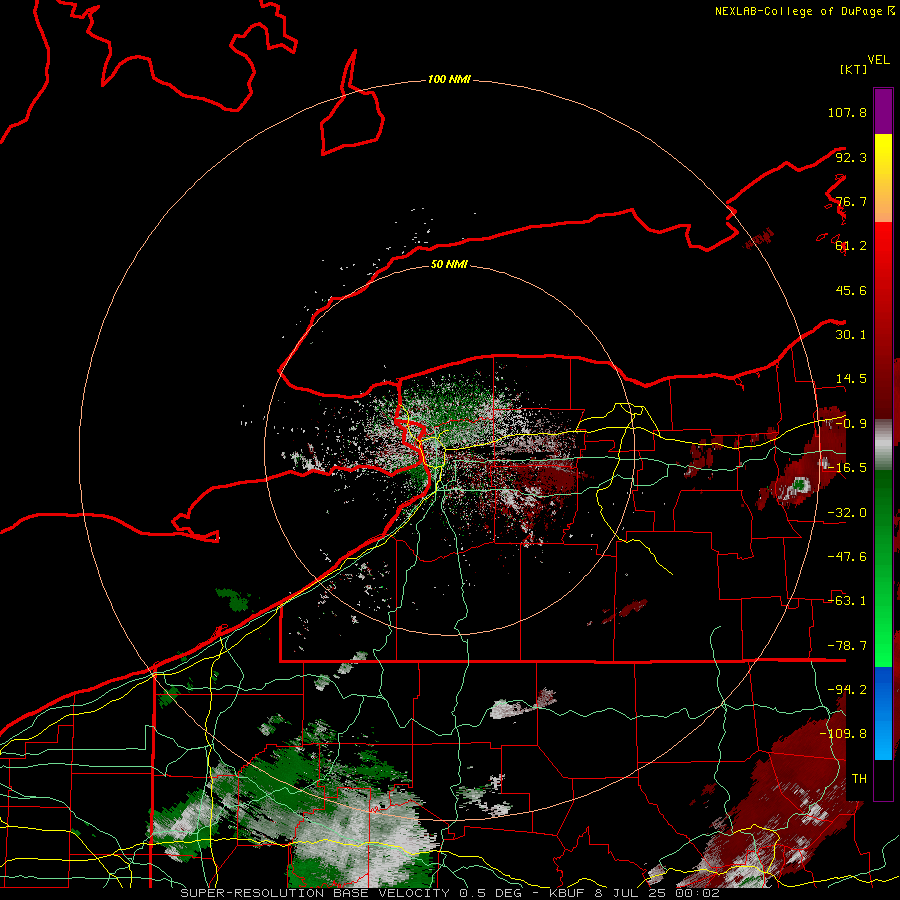
Task: Click the green-centered velocity couplet east of radar
Action: click(799, 486)
